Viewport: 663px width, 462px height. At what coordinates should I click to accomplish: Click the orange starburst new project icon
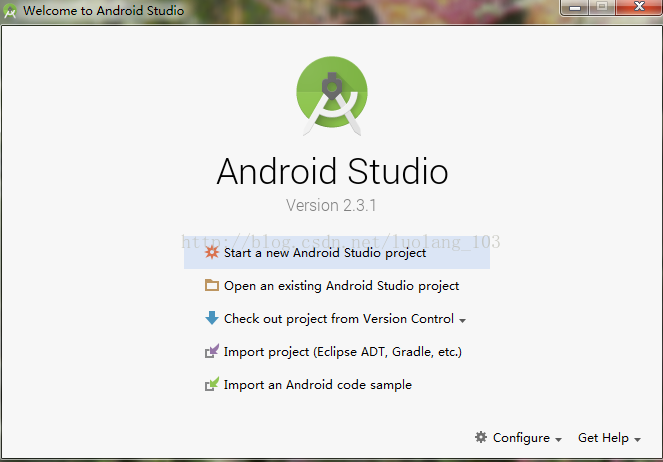coord(211,252)
